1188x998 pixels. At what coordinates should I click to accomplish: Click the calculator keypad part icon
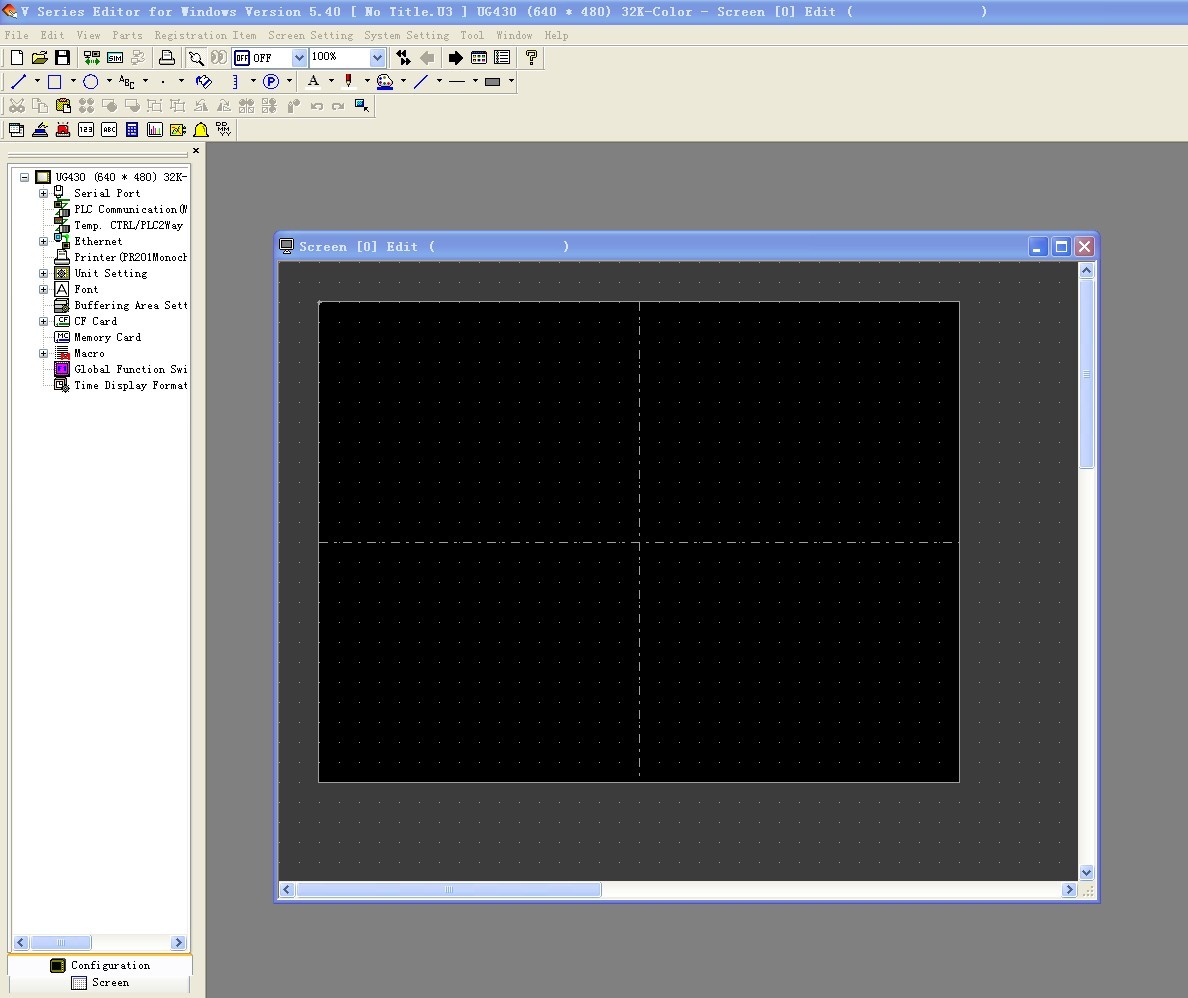pos(132,130)
